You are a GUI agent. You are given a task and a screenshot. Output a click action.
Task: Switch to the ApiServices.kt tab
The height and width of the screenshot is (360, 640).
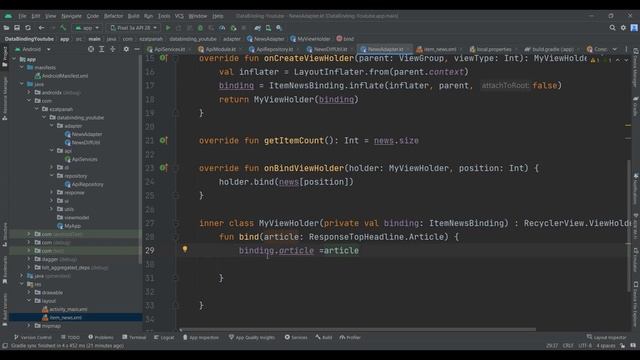[168, 49]
